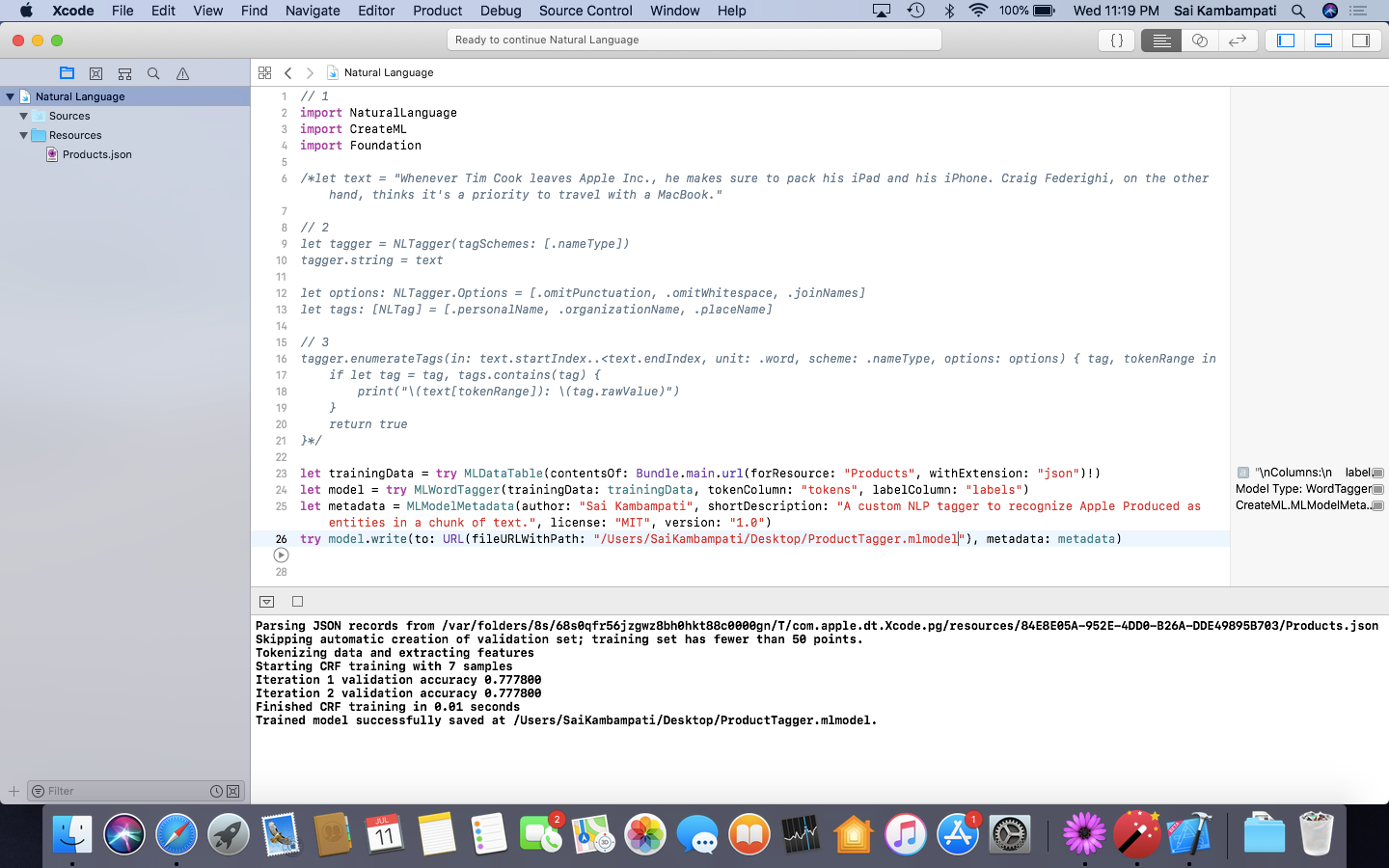Toggle the navigator panel visibility
The image size is (1389, 868).
(x=1285, y=40)
